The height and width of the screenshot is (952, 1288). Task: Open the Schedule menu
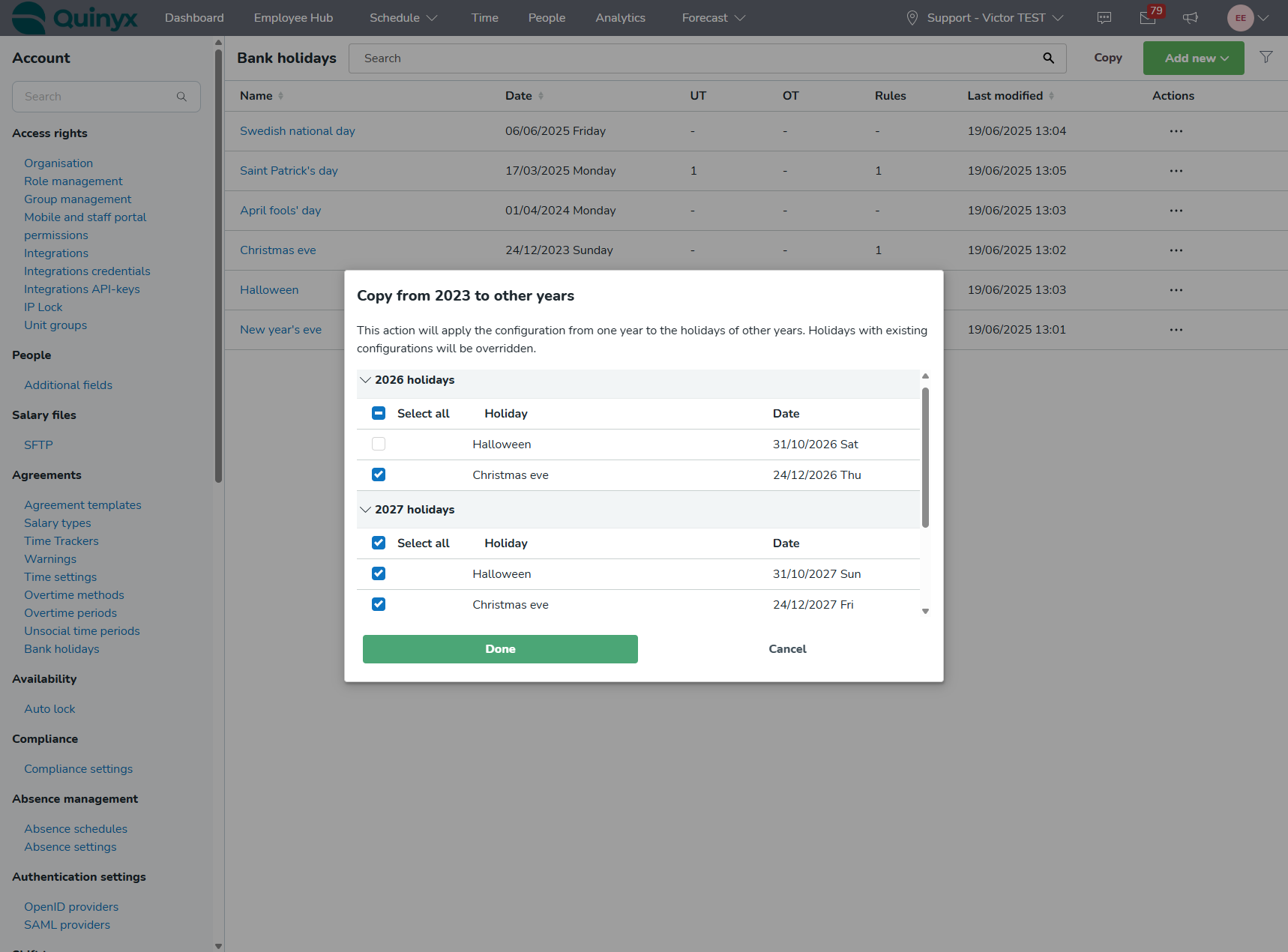click(403, 18)
